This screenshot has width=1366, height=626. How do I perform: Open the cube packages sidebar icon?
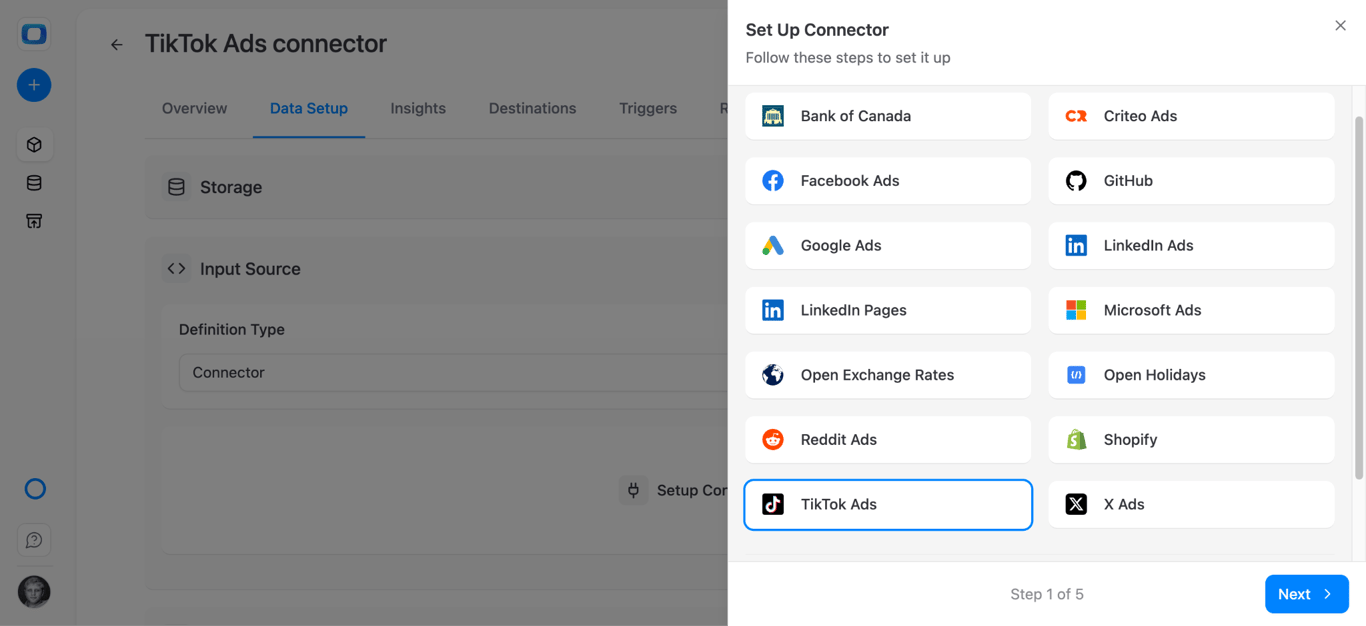(34, 145)
